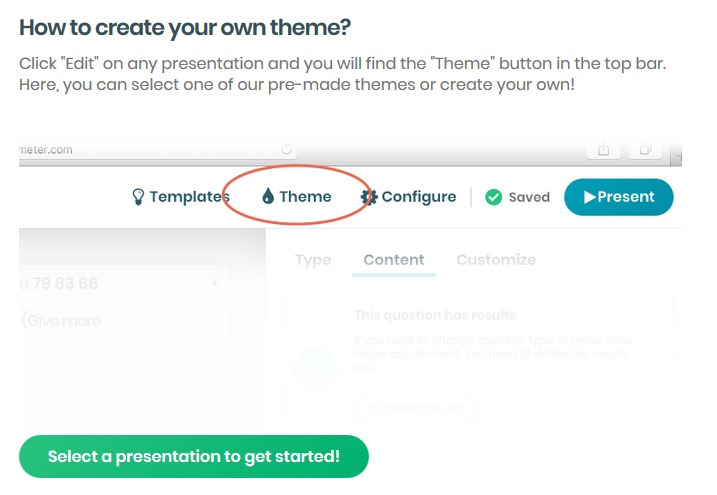
Task: Click the "79 83 66" code text
Action: tap(60, 284)
